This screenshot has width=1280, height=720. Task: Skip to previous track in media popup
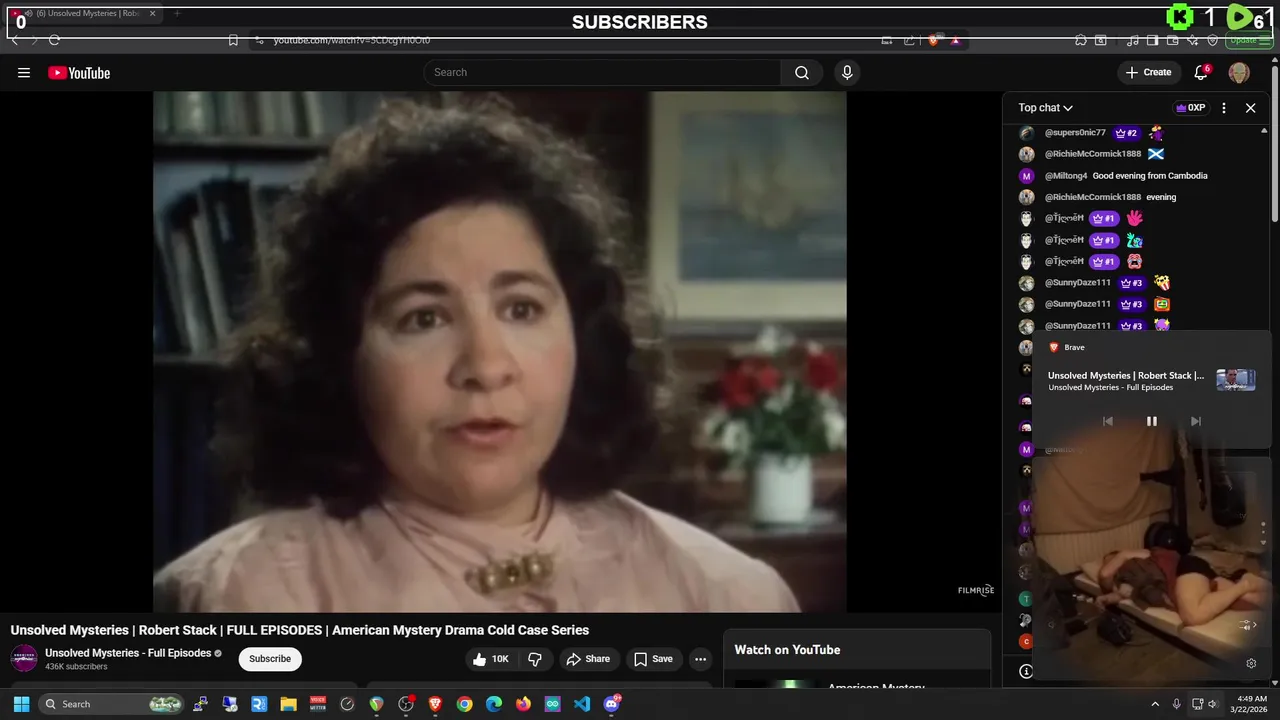(x=1107, y=421)
